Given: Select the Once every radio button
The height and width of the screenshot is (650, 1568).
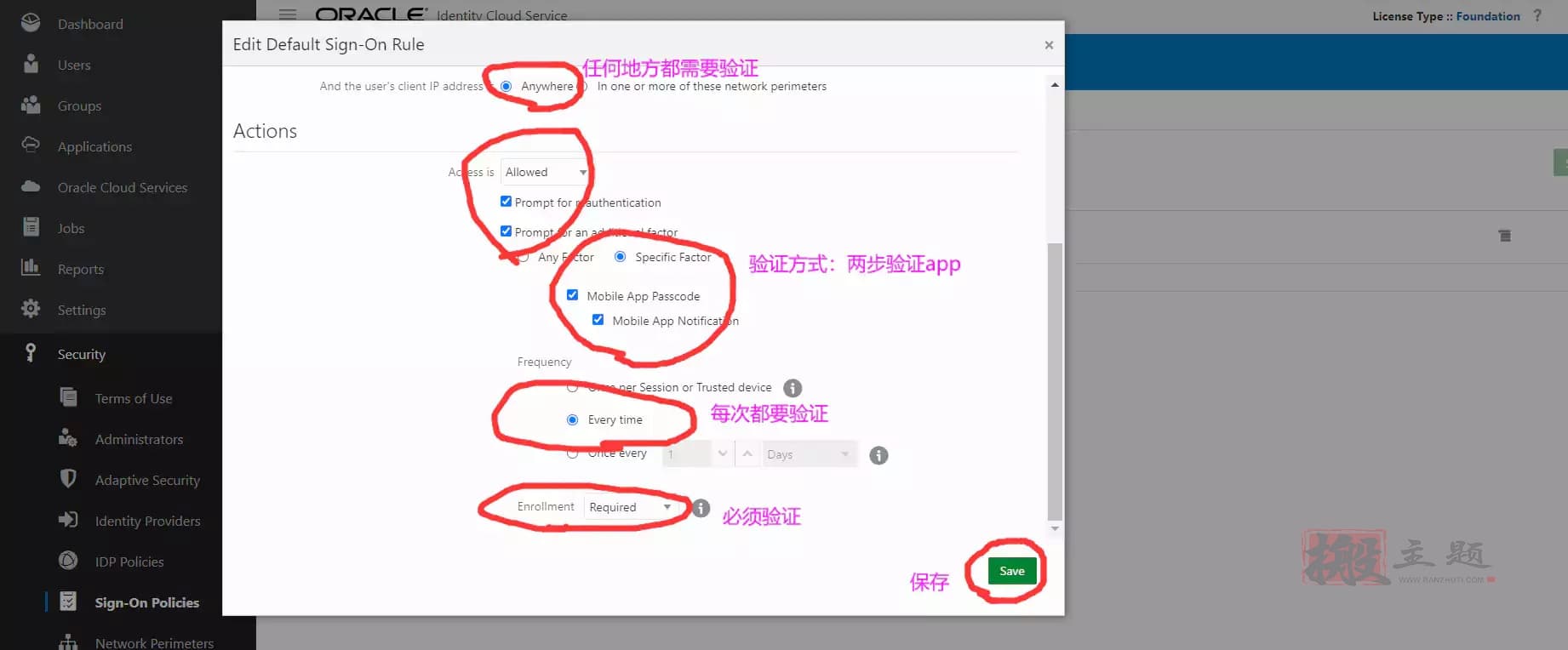Looking at the screenshot, I should pos(572,453).
